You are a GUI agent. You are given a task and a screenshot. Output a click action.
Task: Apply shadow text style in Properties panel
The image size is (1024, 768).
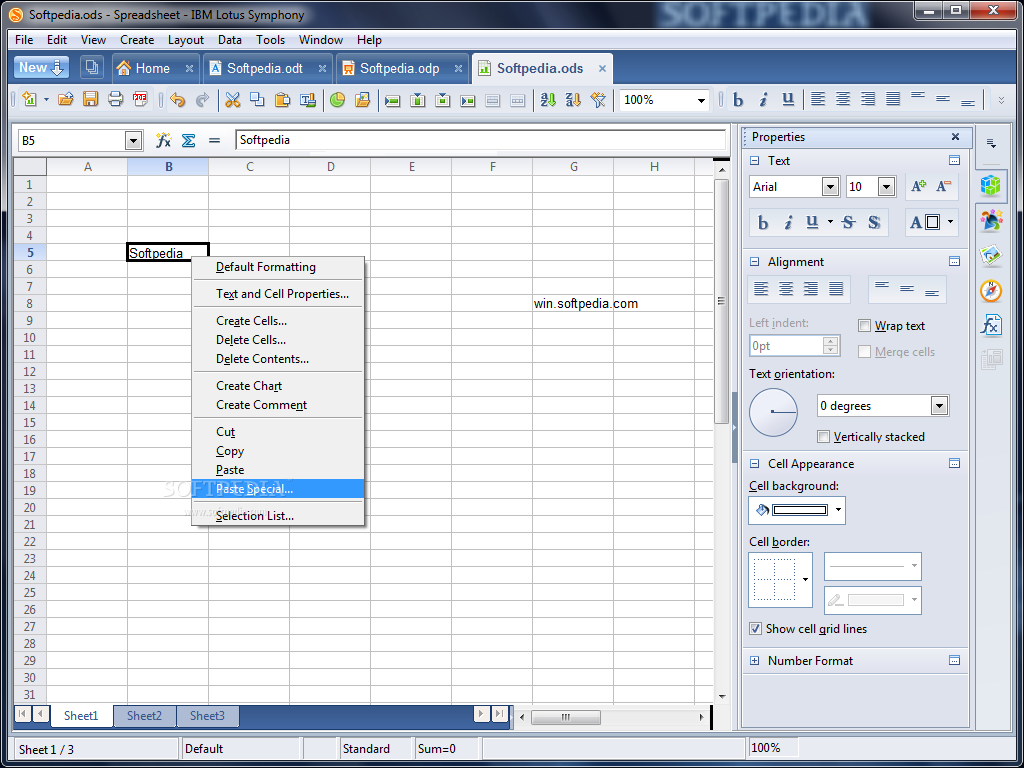[874, 223]
